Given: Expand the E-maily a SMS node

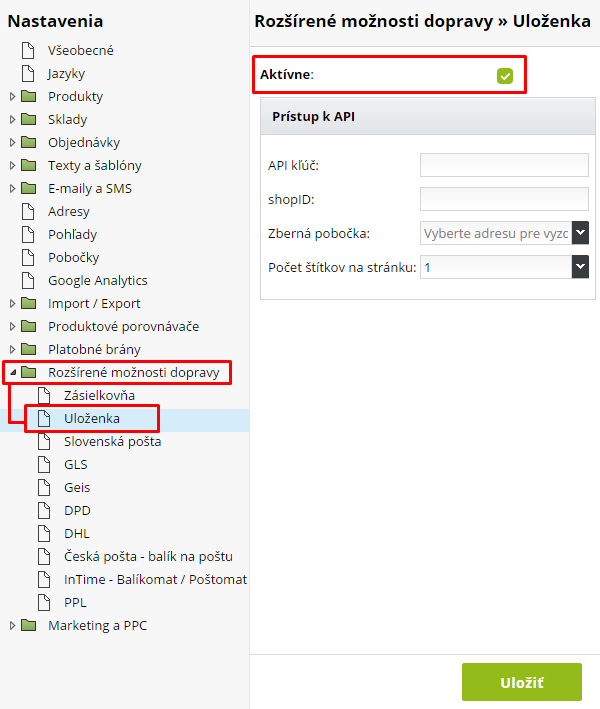Looking at the screenshot, I should pyautogui.click(x=13, y=189).
